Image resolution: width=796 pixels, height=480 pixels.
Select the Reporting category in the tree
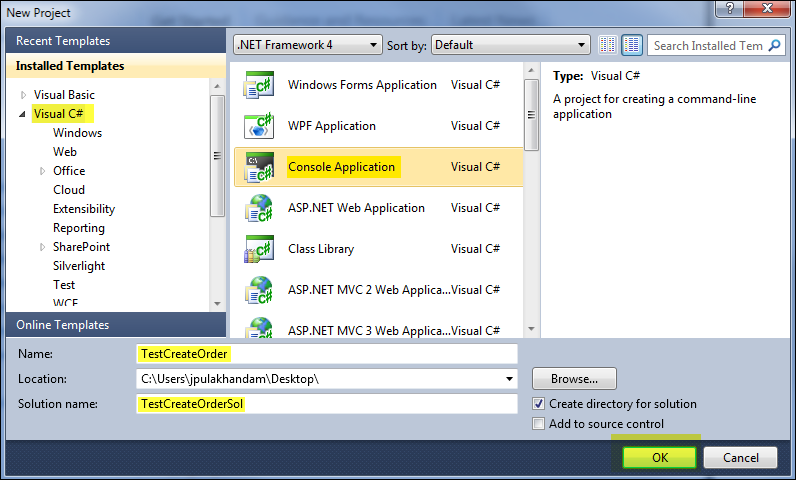pos(79,228)
